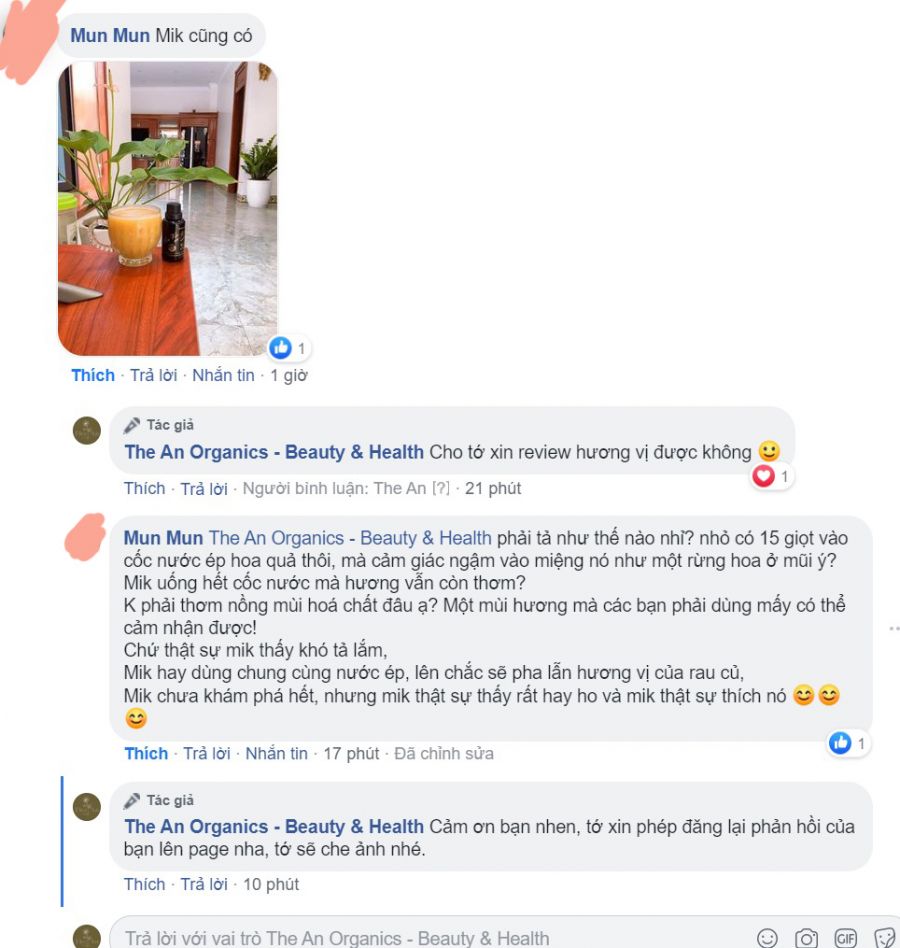Attach a photo with the camera icon

pyautogui.click(x=806, y=938)
